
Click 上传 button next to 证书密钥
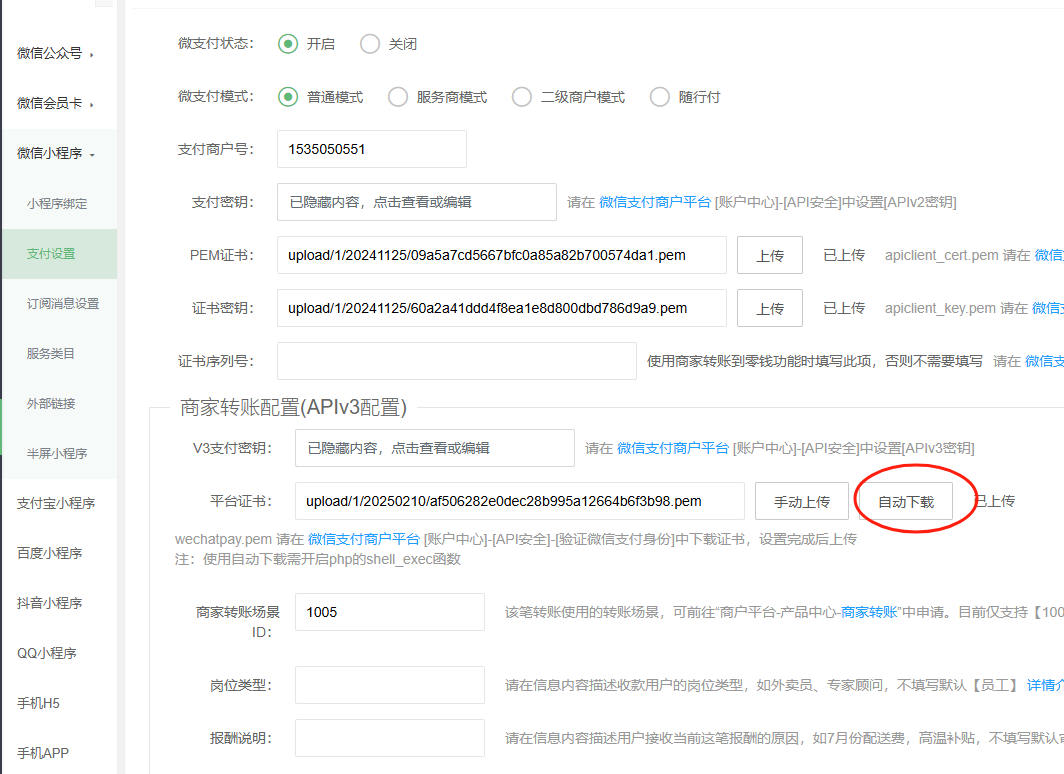[x=770, y=308]
